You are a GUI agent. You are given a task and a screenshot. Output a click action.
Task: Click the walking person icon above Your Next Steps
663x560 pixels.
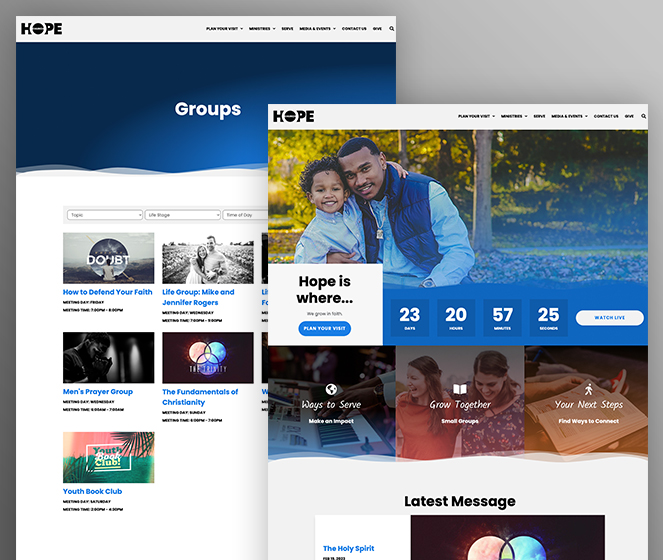click(589, 389)
